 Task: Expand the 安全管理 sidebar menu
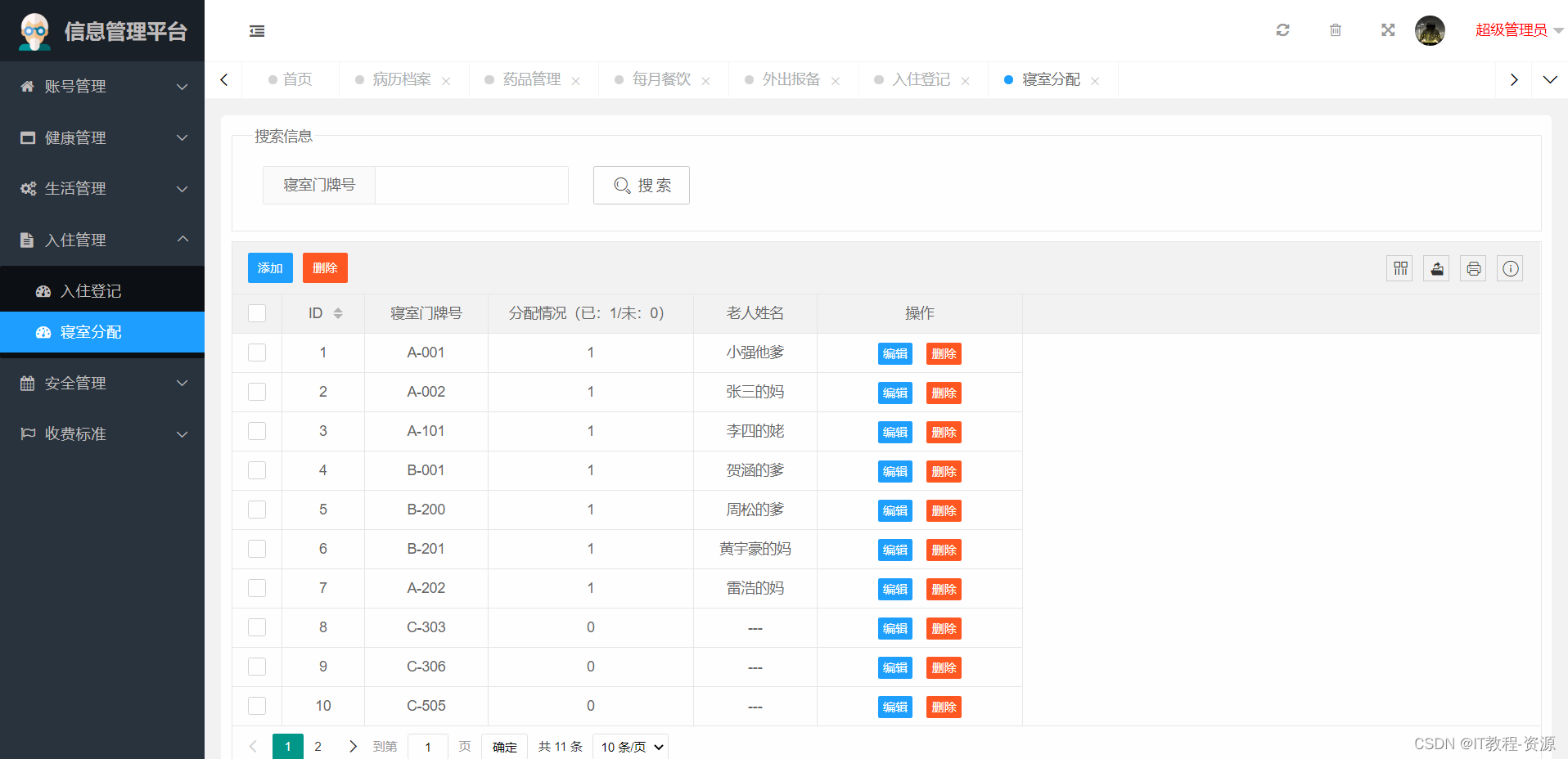[102, 383]
